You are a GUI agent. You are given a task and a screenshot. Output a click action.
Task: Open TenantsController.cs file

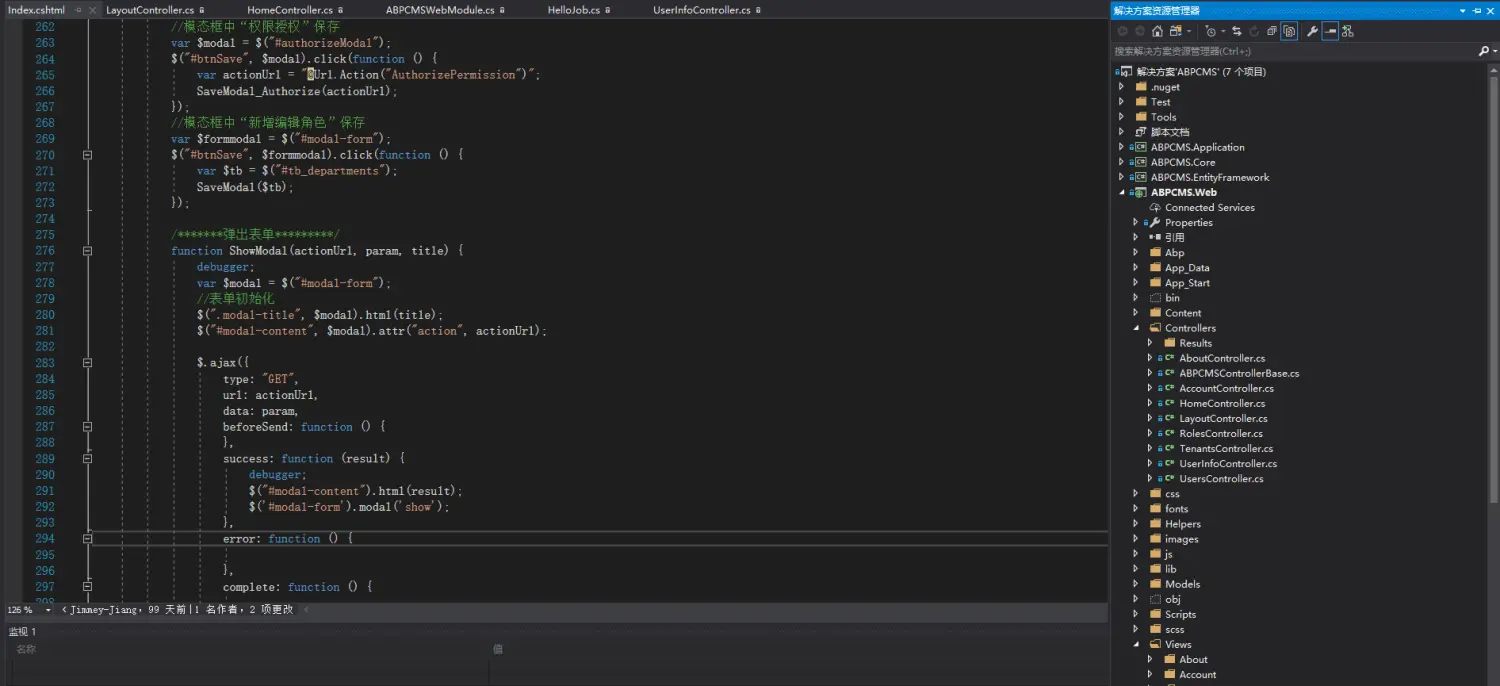click(x=1226, y=449)
